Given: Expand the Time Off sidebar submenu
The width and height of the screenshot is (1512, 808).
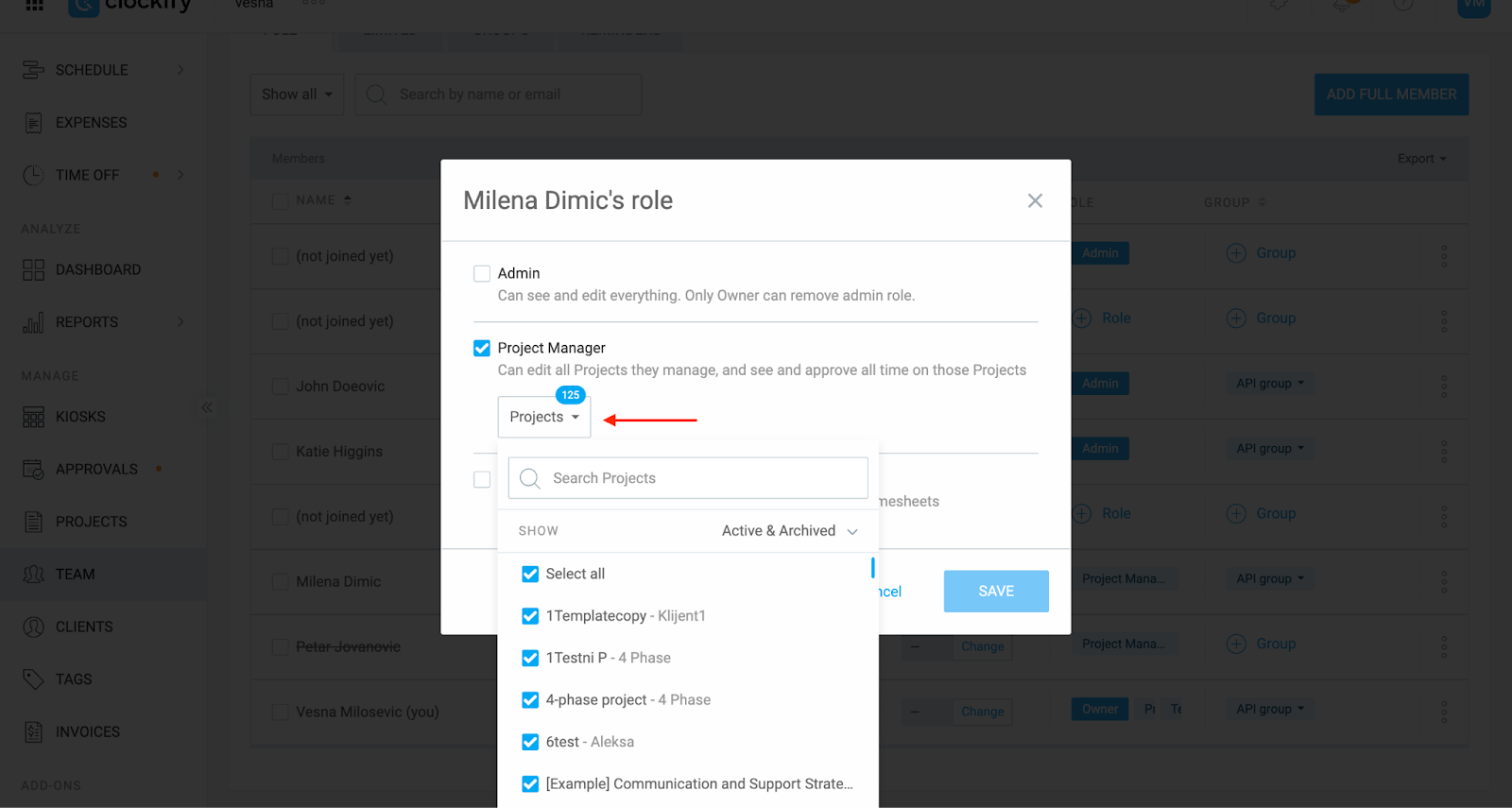Looking at the screenshot, I should (180, 175).
